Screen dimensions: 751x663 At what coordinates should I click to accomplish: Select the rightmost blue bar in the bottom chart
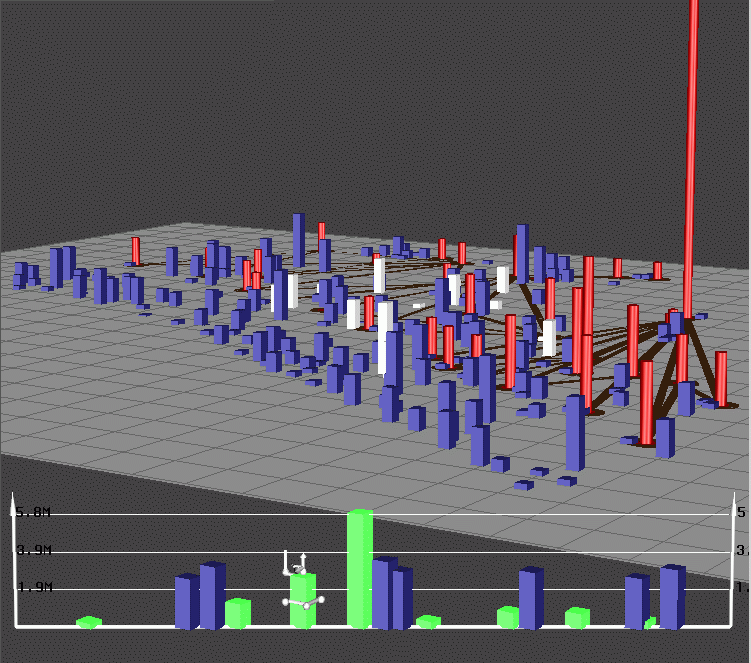(672, 596)
